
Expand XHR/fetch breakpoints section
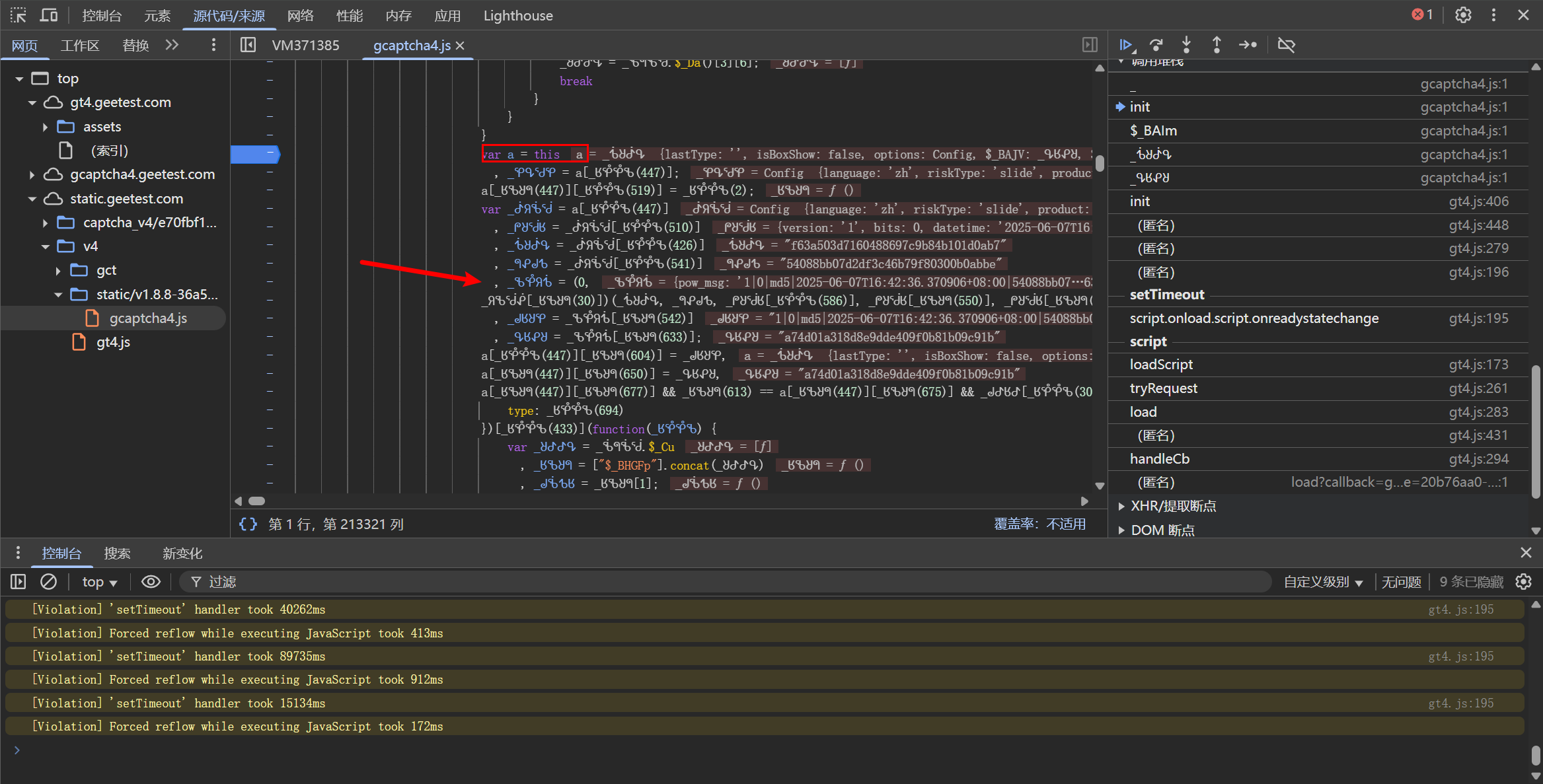coord(1121,506)
